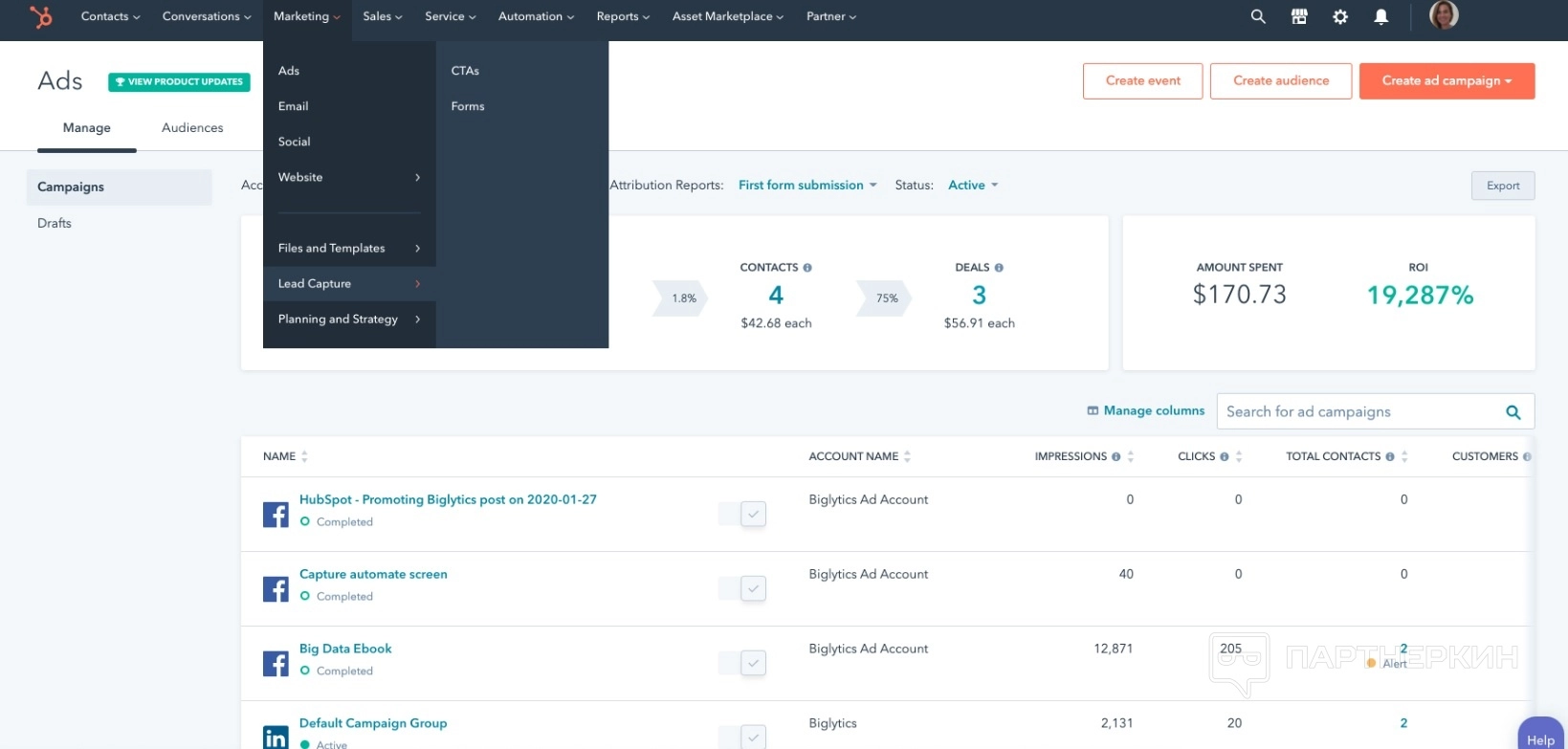Click the Create audience button
1568x749 pixels.
click(1280, 81)
